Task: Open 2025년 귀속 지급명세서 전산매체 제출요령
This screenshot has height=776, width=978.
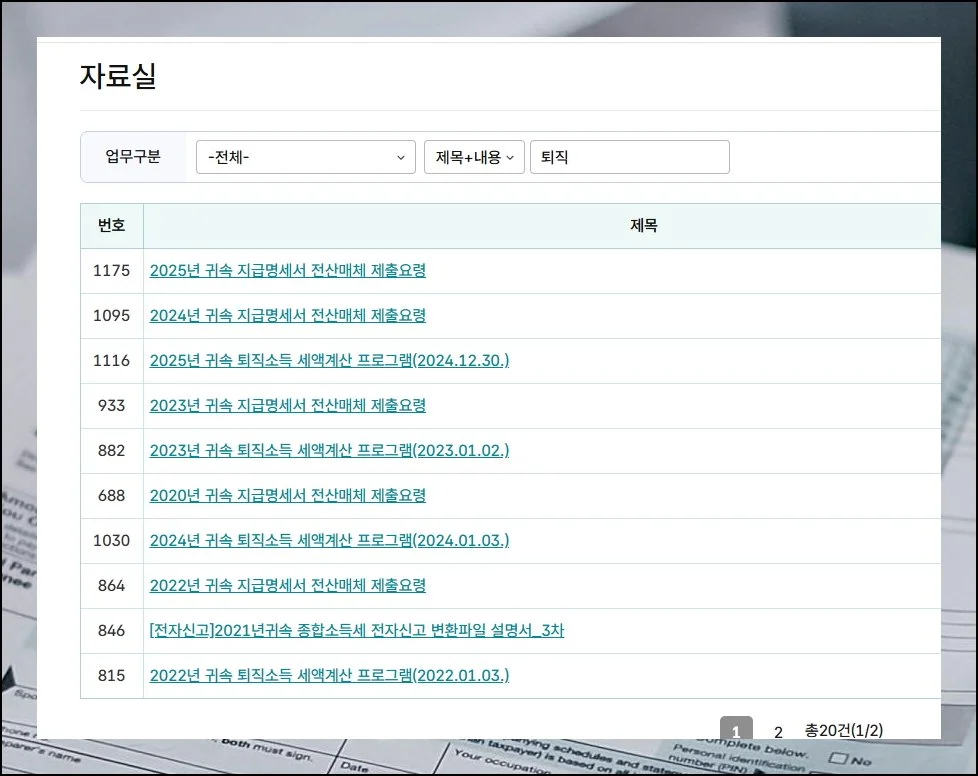Action: pyautogui.click(x=288, y=270)
